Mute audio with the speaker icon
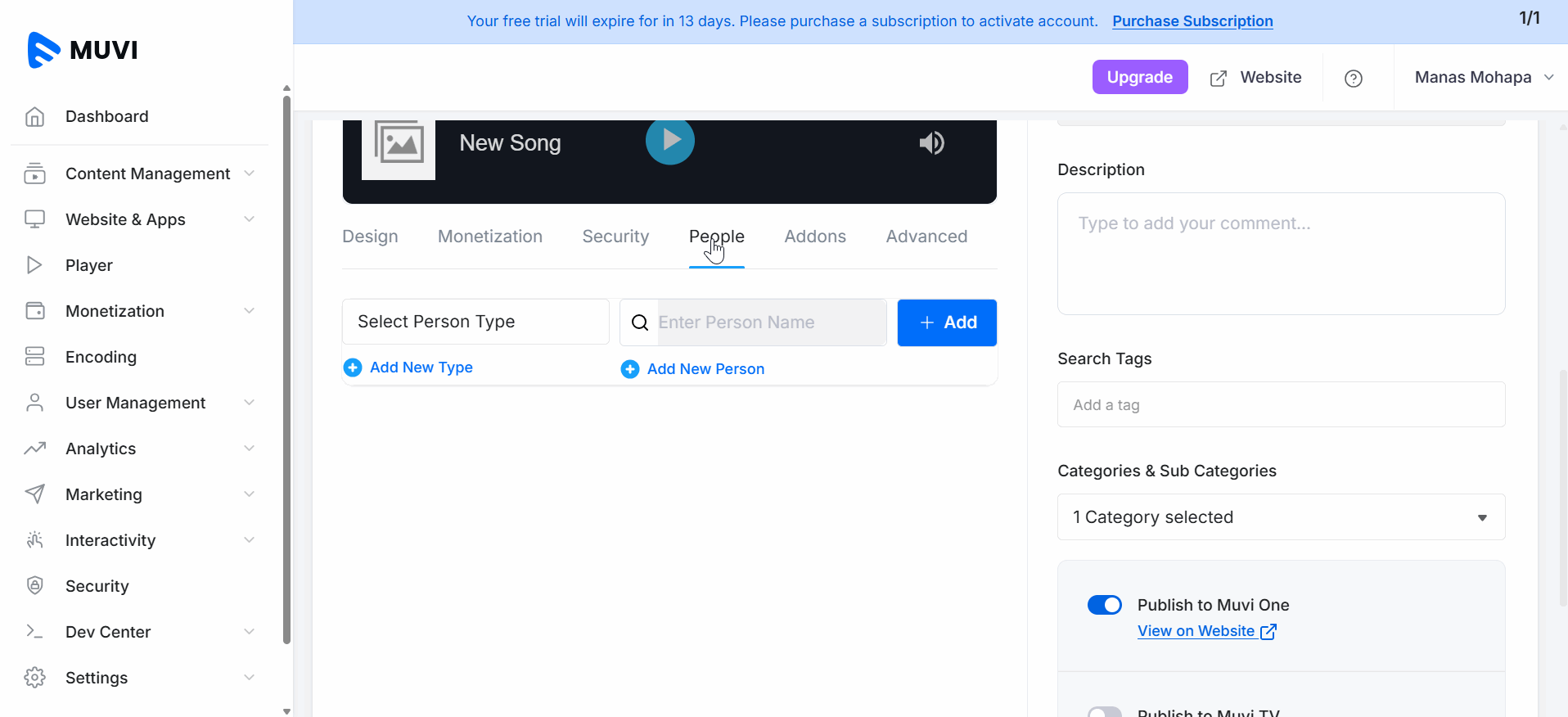 [931, 143]
